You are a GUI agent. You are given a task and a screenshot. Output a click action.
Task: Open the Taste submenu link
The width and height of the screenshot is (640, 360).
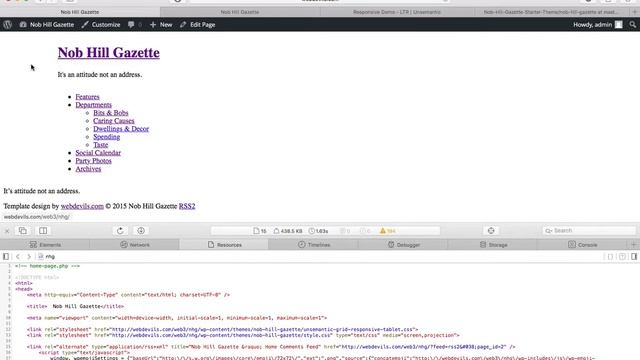pyautogui.click(x=100, y=145)
